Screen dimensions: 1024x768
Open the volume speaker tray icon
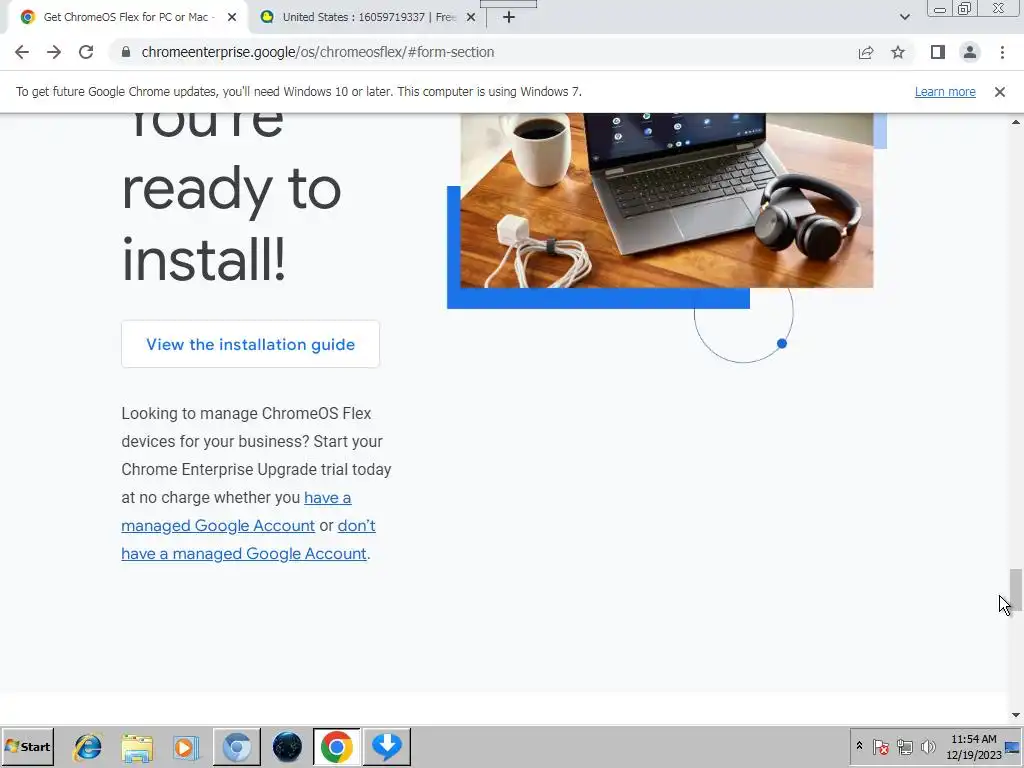tap(927, 746)
